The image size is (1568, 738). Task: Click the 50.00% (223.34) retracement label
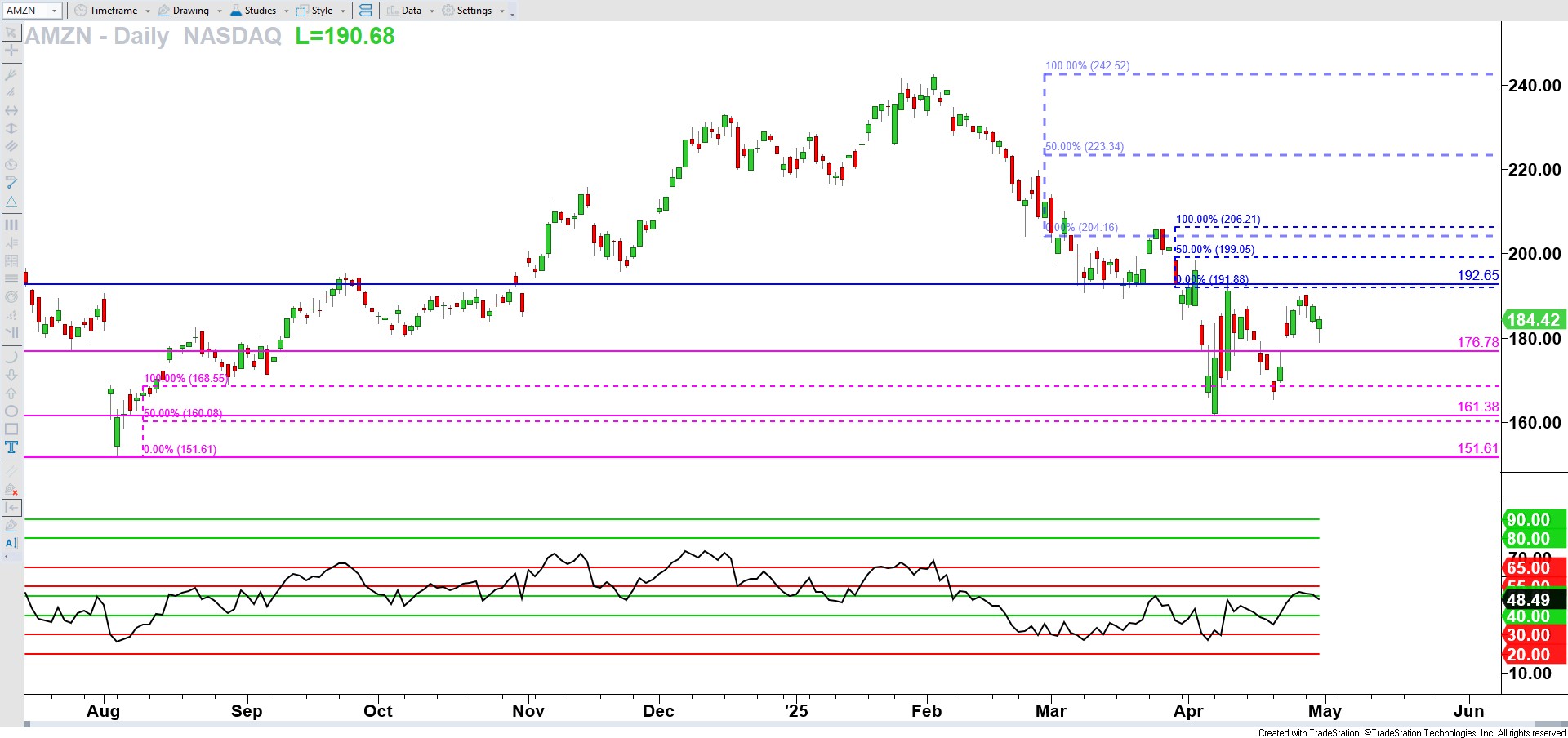coord(1085,147)
